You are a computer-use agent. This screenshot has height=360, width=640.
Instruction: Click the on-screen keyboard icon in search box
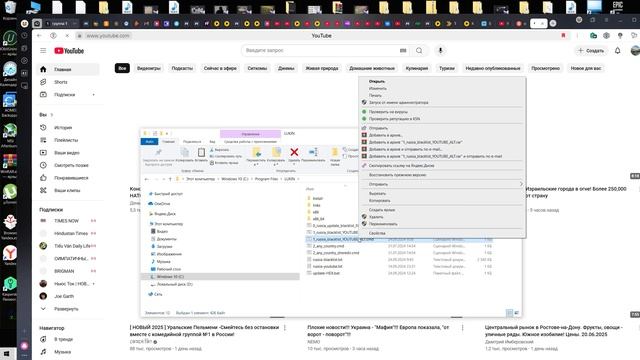(x=403, y=51)
